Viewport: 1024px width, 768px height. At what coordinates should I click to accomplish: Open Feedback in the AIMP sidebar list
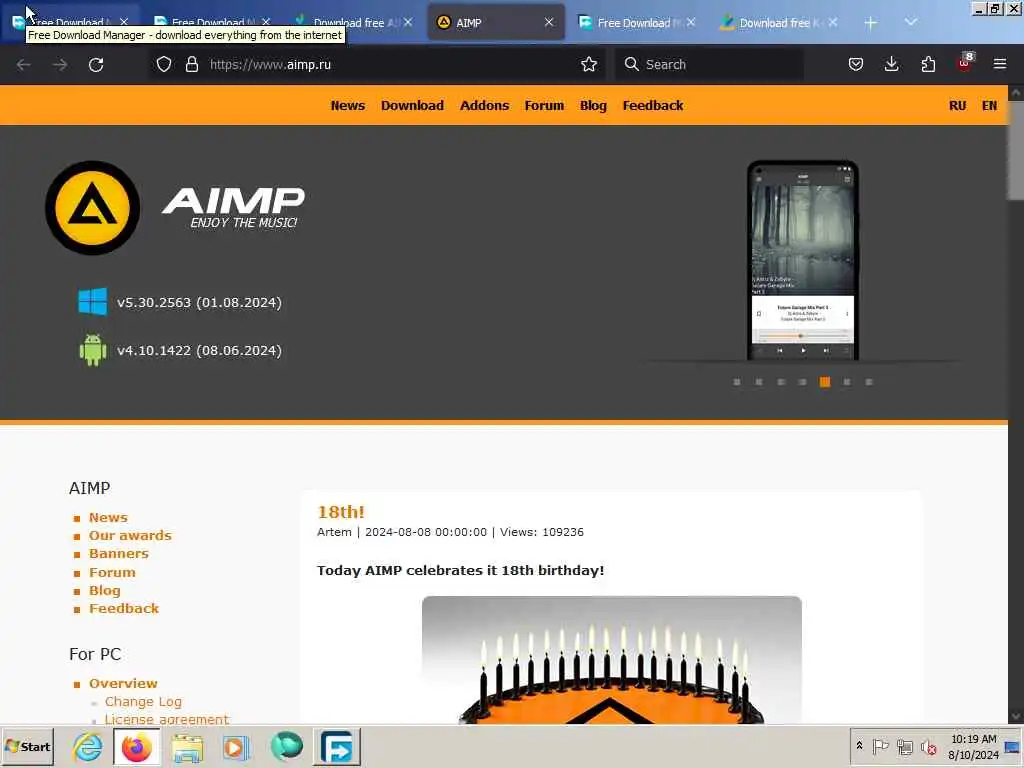click(123, 609)
